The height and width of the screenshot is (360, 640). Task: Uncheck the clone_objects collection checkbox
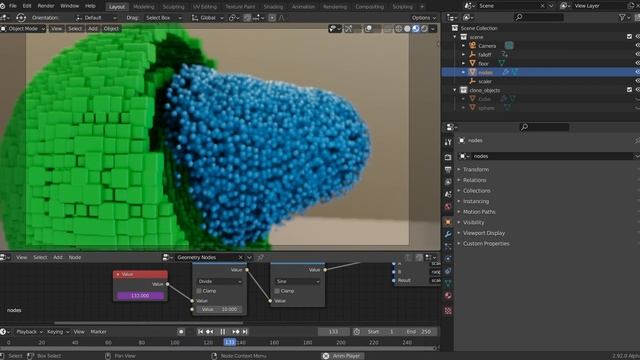point(629,90)
